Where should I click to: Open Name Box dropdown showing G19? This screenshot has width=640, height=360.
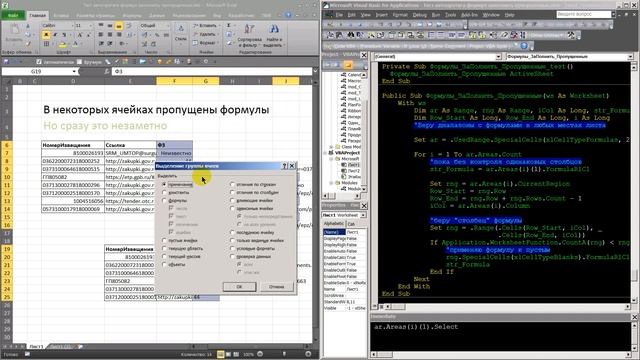[74, 71]
